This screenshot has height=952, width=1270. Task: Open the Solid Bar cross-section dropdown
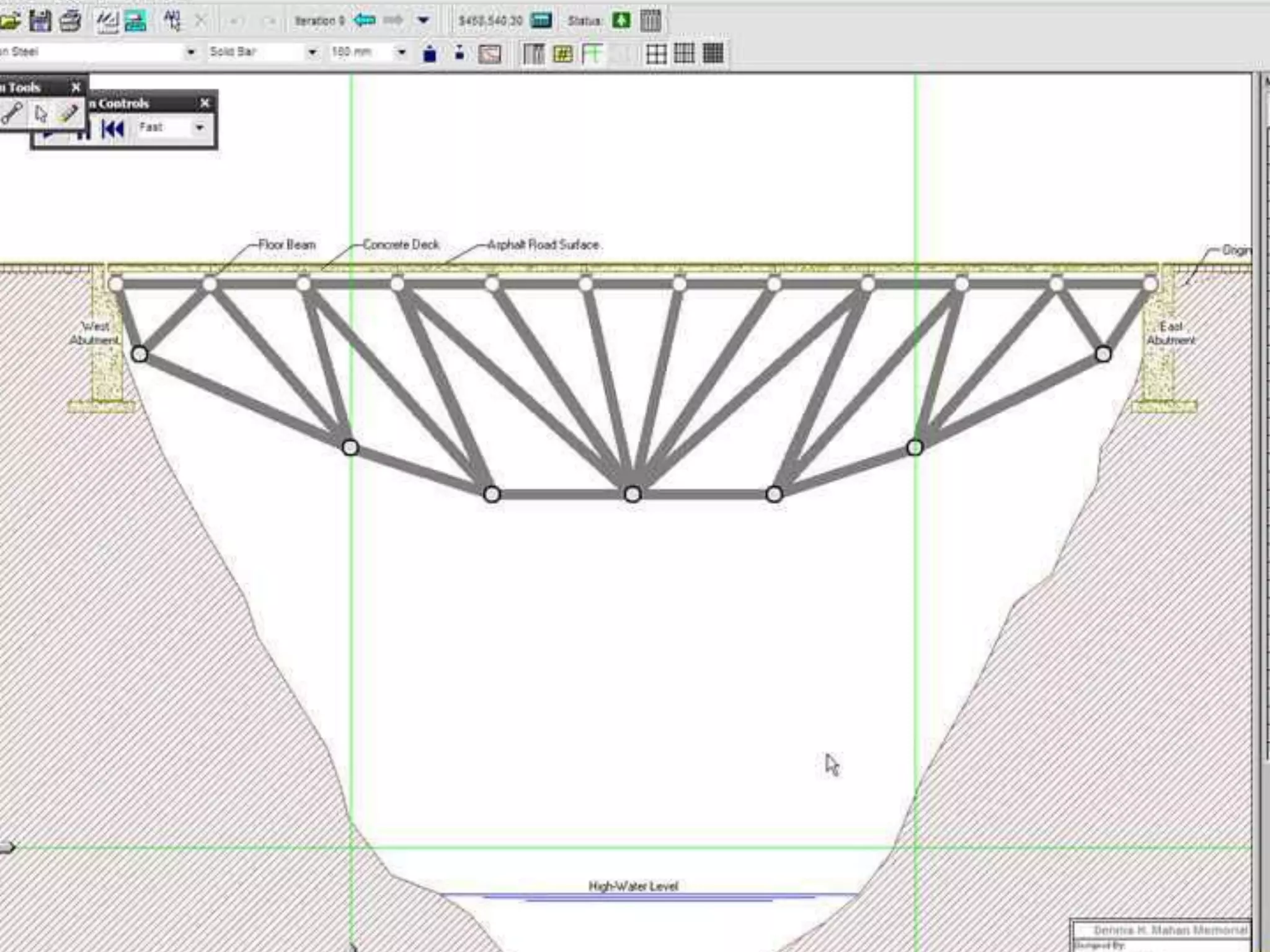point(313,53)
